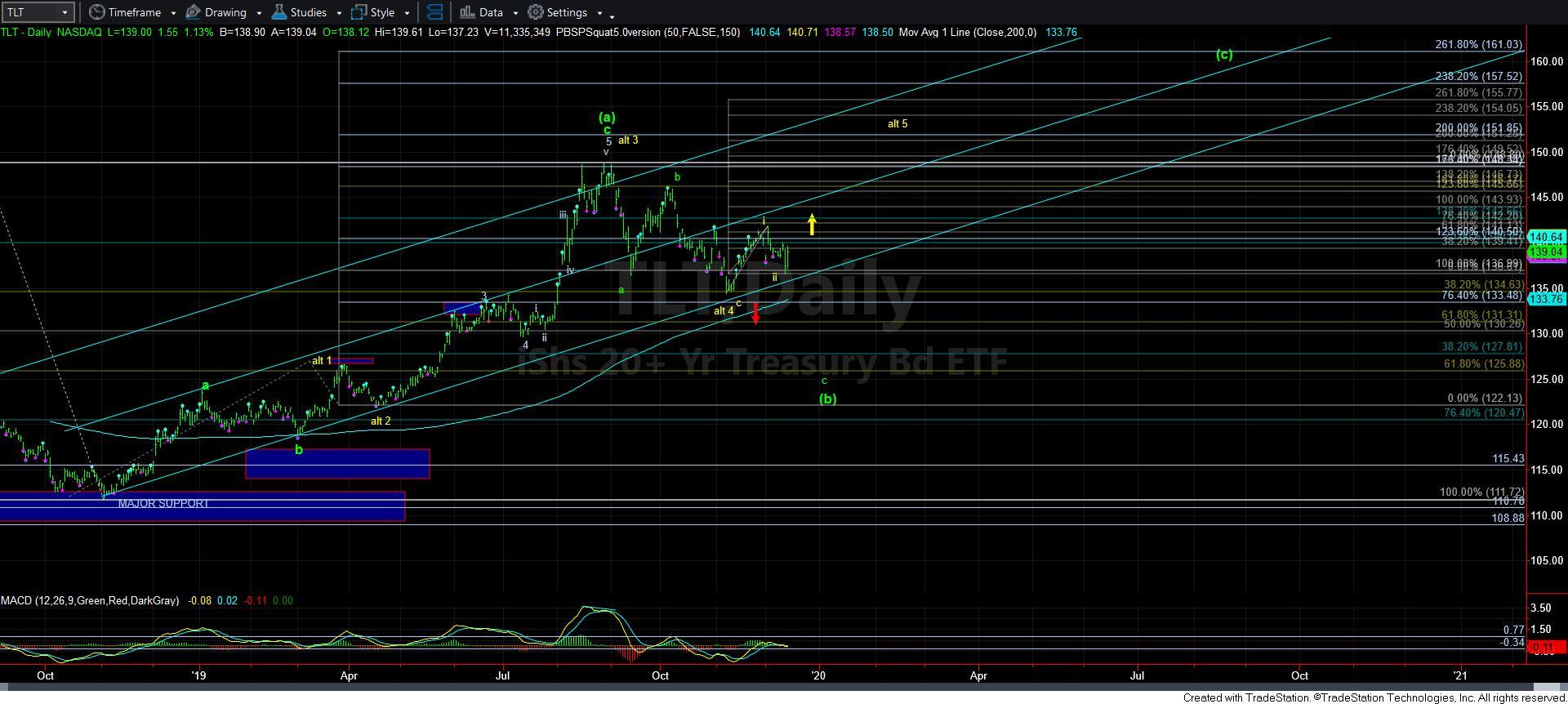Screen dimensions: 1568x704
Task: Expand the Data dropdown arrow
Action: tap(514, 13)
